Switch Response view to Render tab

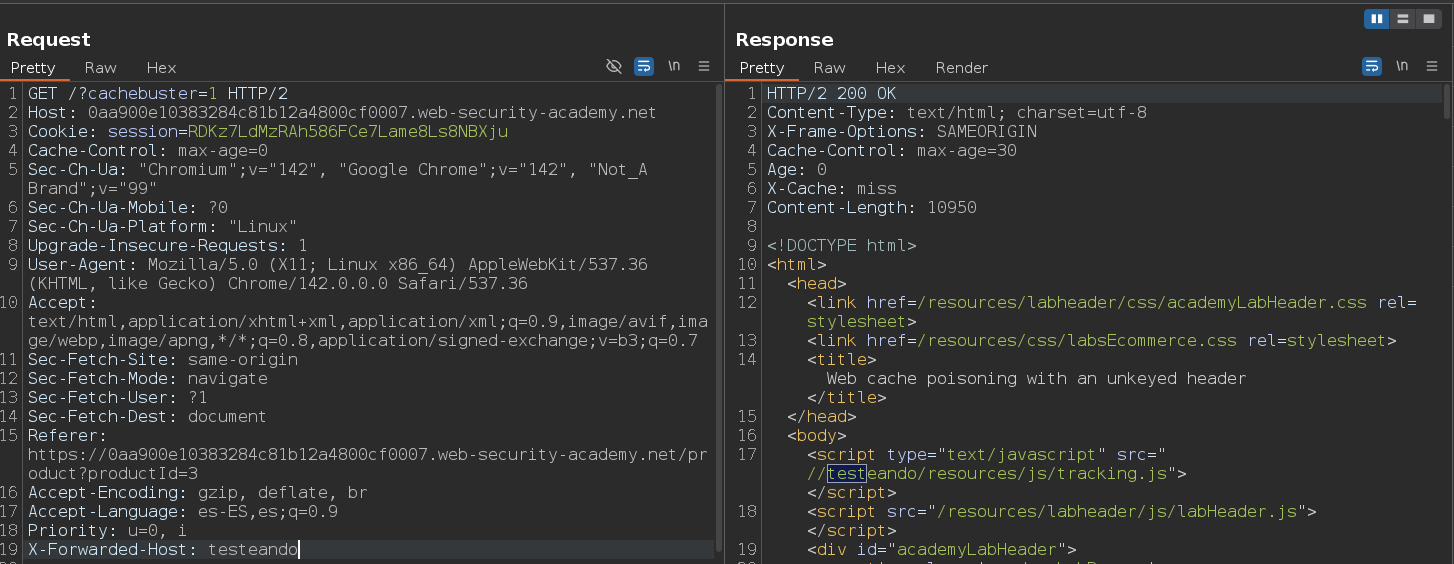[961, 68]
